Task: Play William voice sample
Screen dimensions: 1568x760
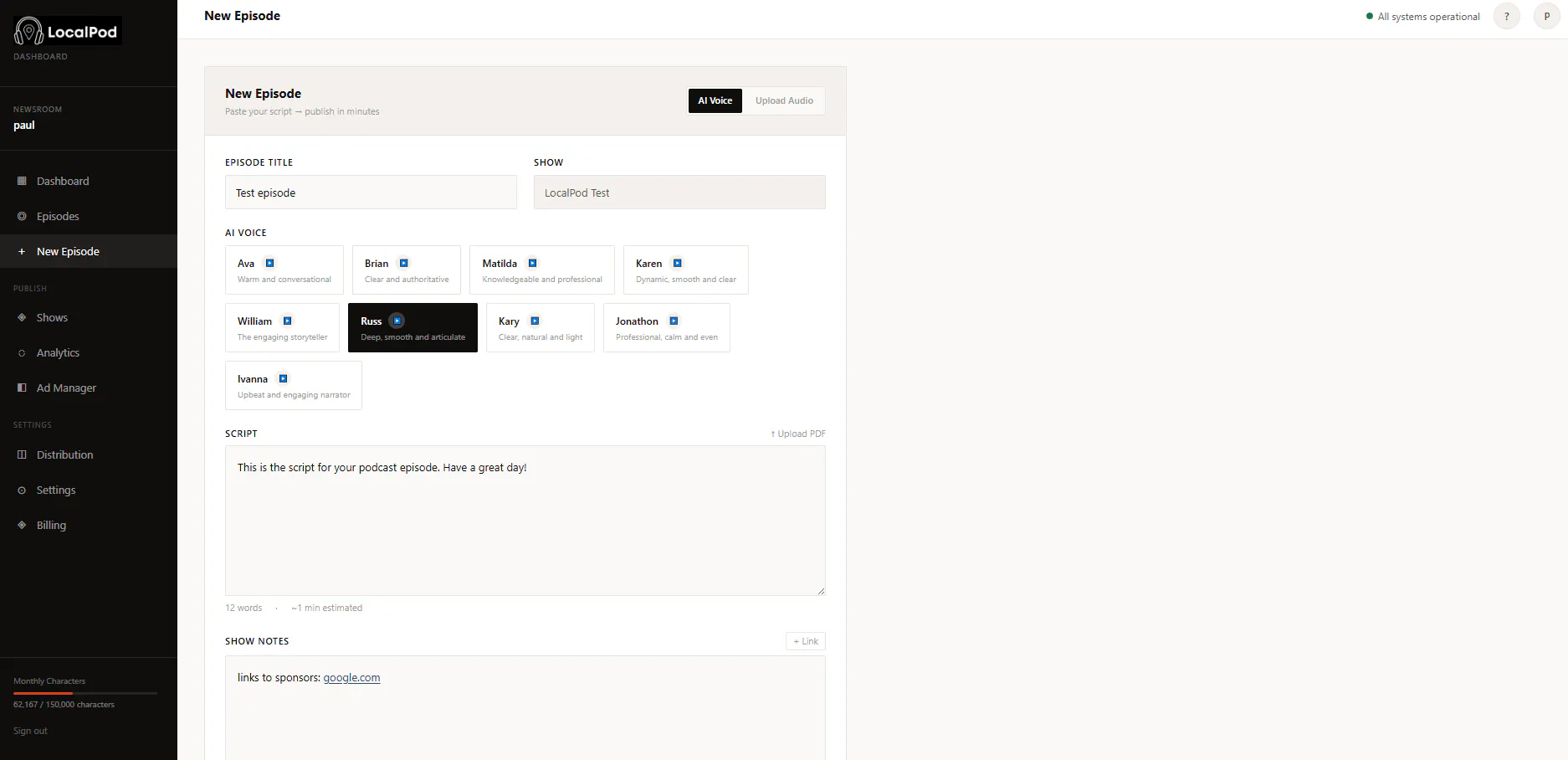Action: tap(287, 321)
